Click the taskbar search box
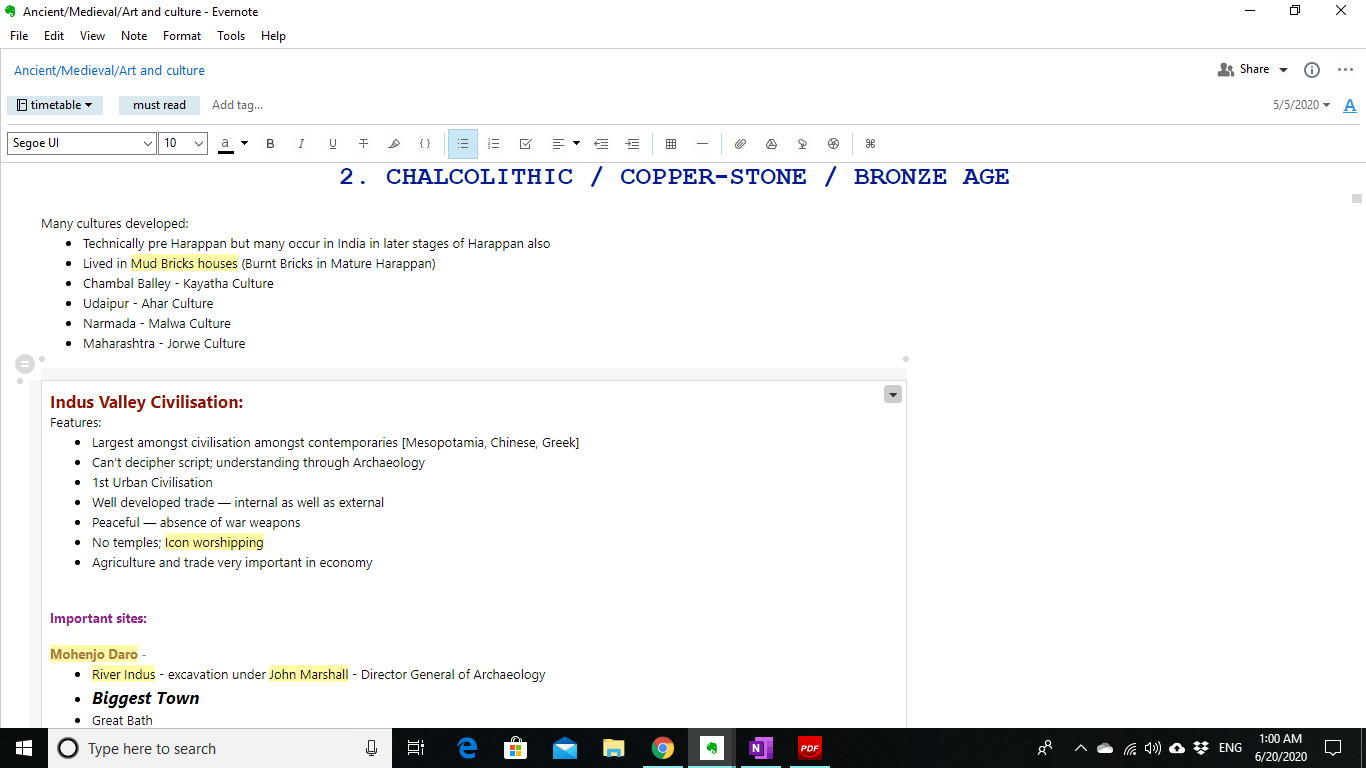The width and height of the screenshot is (1366, 768). [221, 748]
